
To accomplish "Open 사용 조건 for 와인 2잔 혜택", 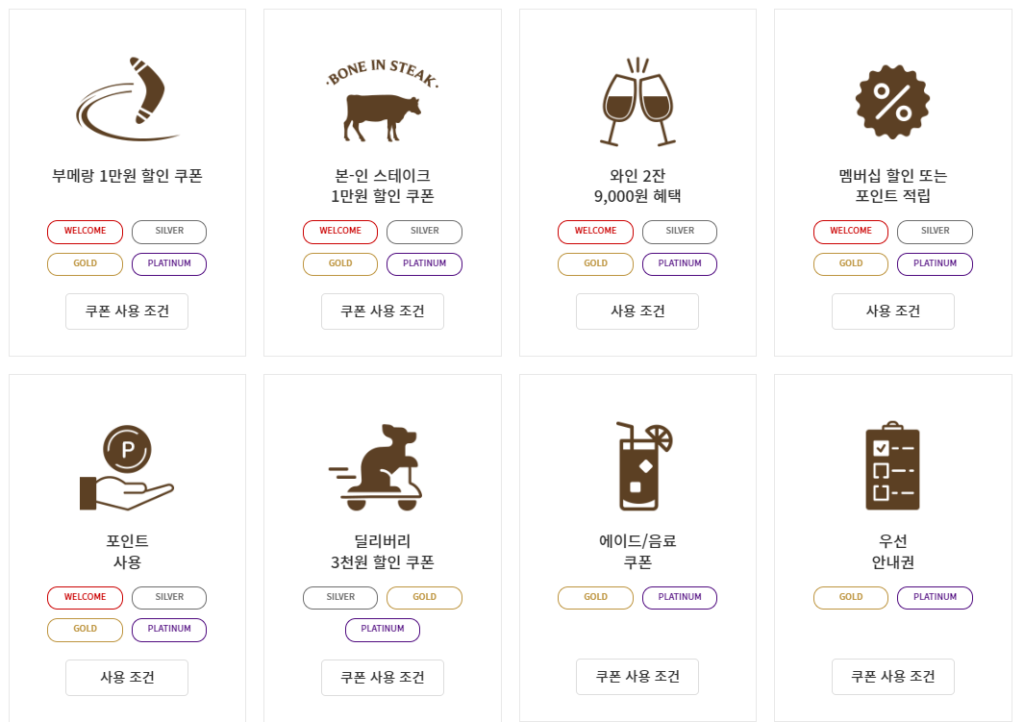I will click(637, 311).
